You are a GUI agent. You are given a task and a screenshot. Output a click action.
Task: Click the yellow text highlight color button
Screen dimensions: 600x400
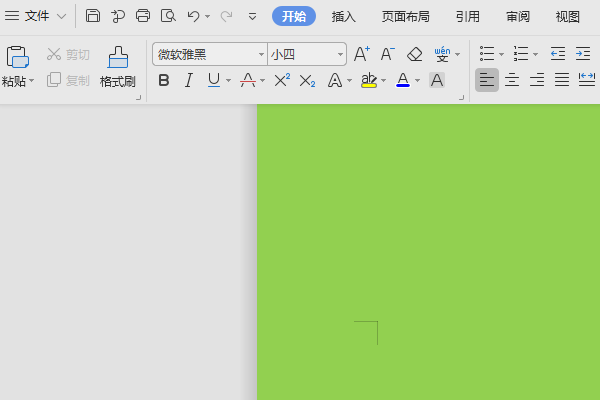pos(369,80)
